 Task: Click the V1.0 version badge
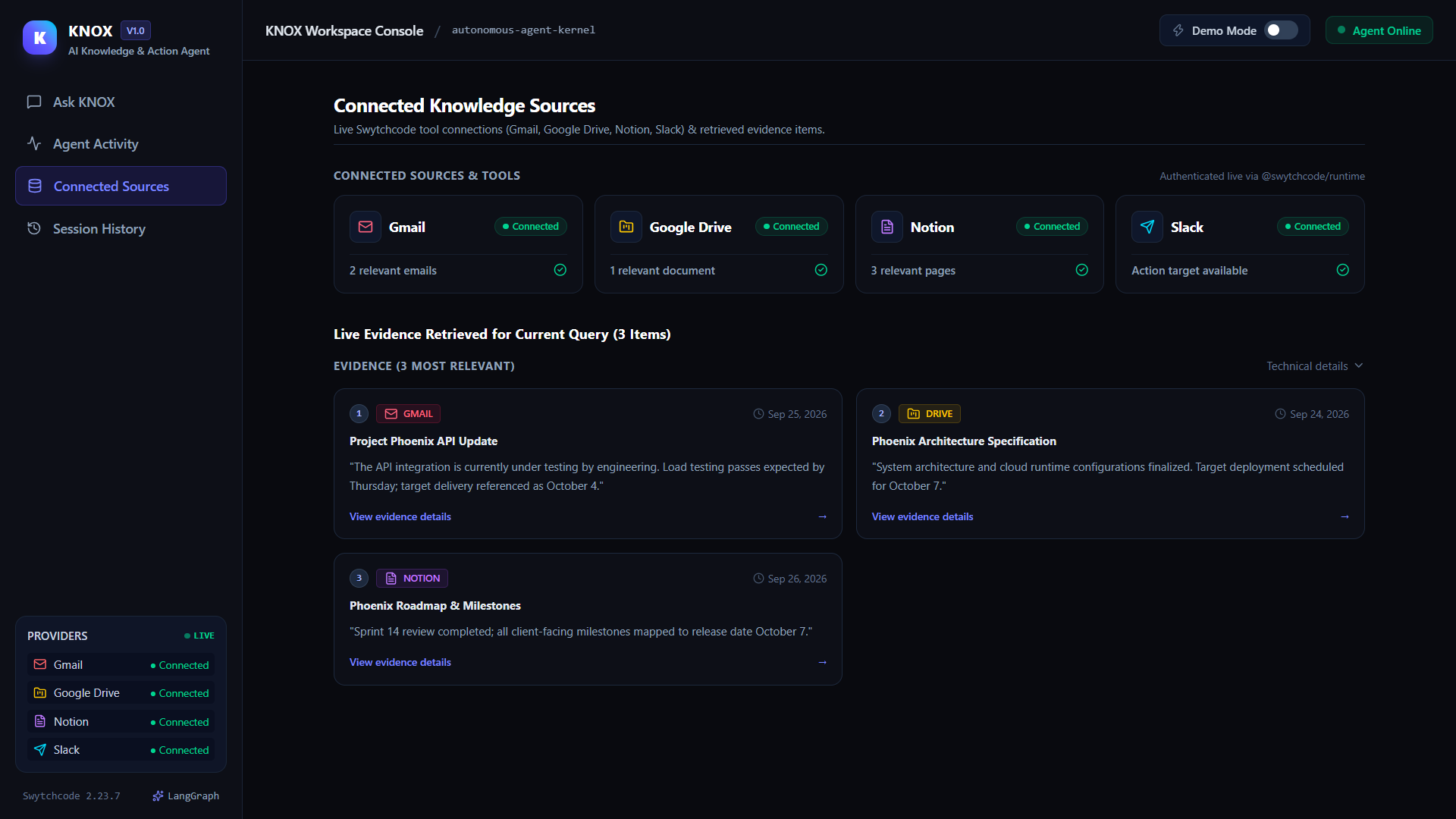click(136, 30)
